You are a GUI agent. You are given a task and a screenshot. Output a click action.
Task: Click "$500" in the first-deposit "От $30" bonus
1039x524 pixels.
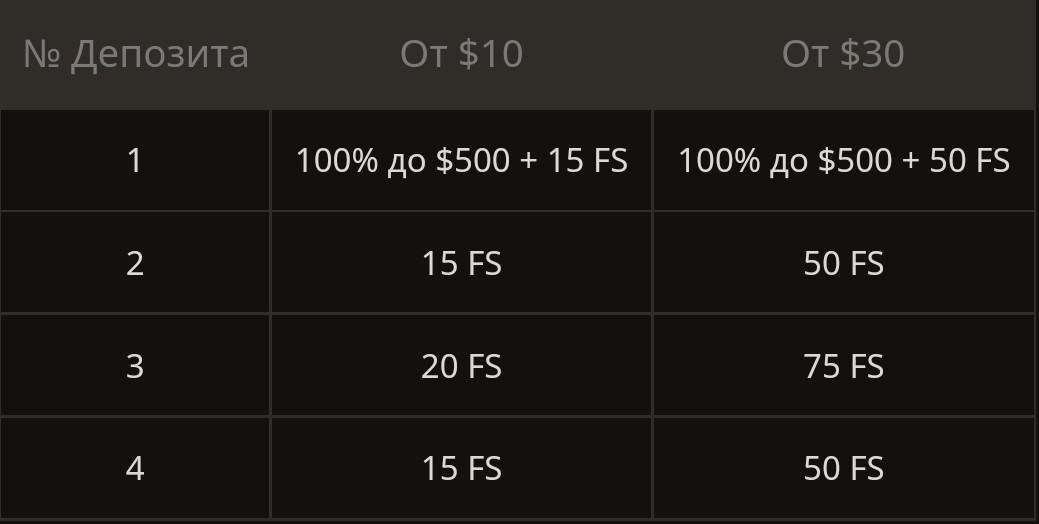(856, 161)
